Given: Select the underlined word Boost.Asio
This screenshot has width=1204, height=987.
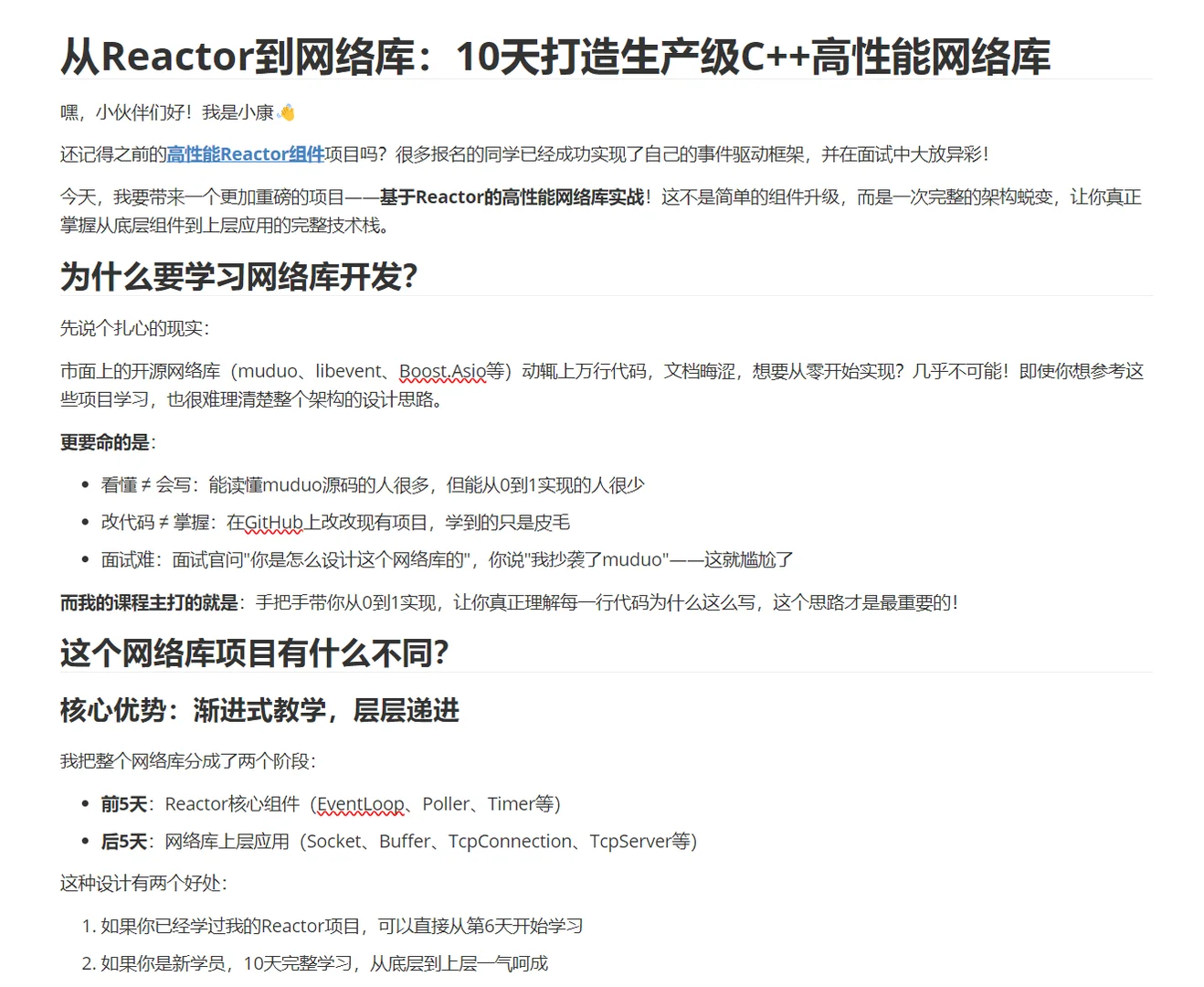Looking at the screenshot, I should (444, 371).
